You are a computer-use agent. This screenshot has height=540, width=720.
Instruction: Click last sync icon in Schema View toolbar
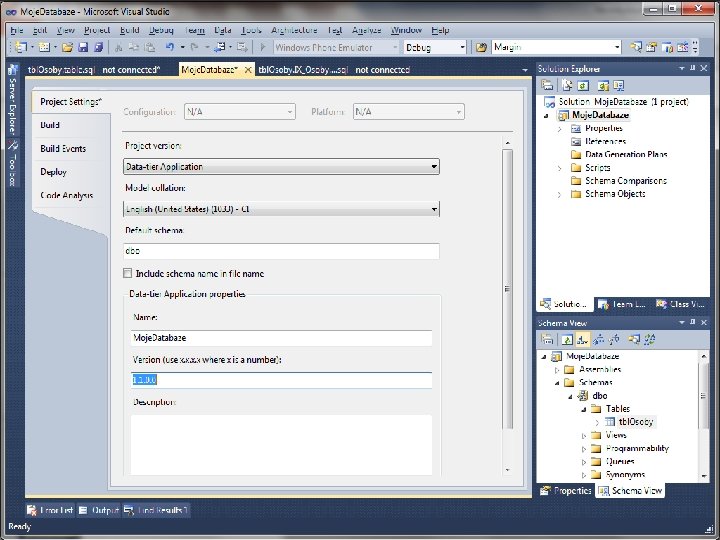pos(649,339)
